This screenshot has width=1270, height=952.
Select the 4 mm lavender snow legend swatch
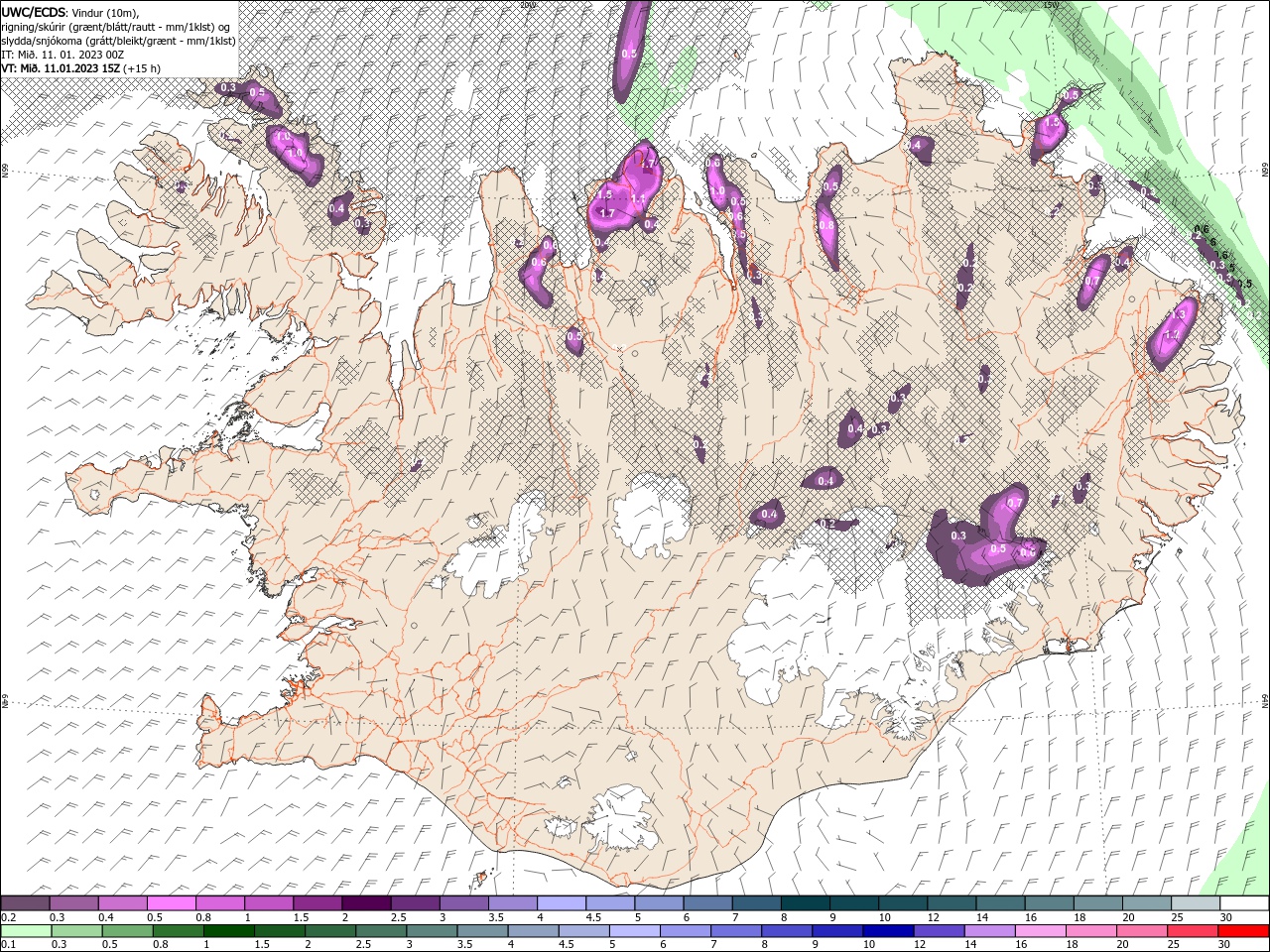click(562, 902)
